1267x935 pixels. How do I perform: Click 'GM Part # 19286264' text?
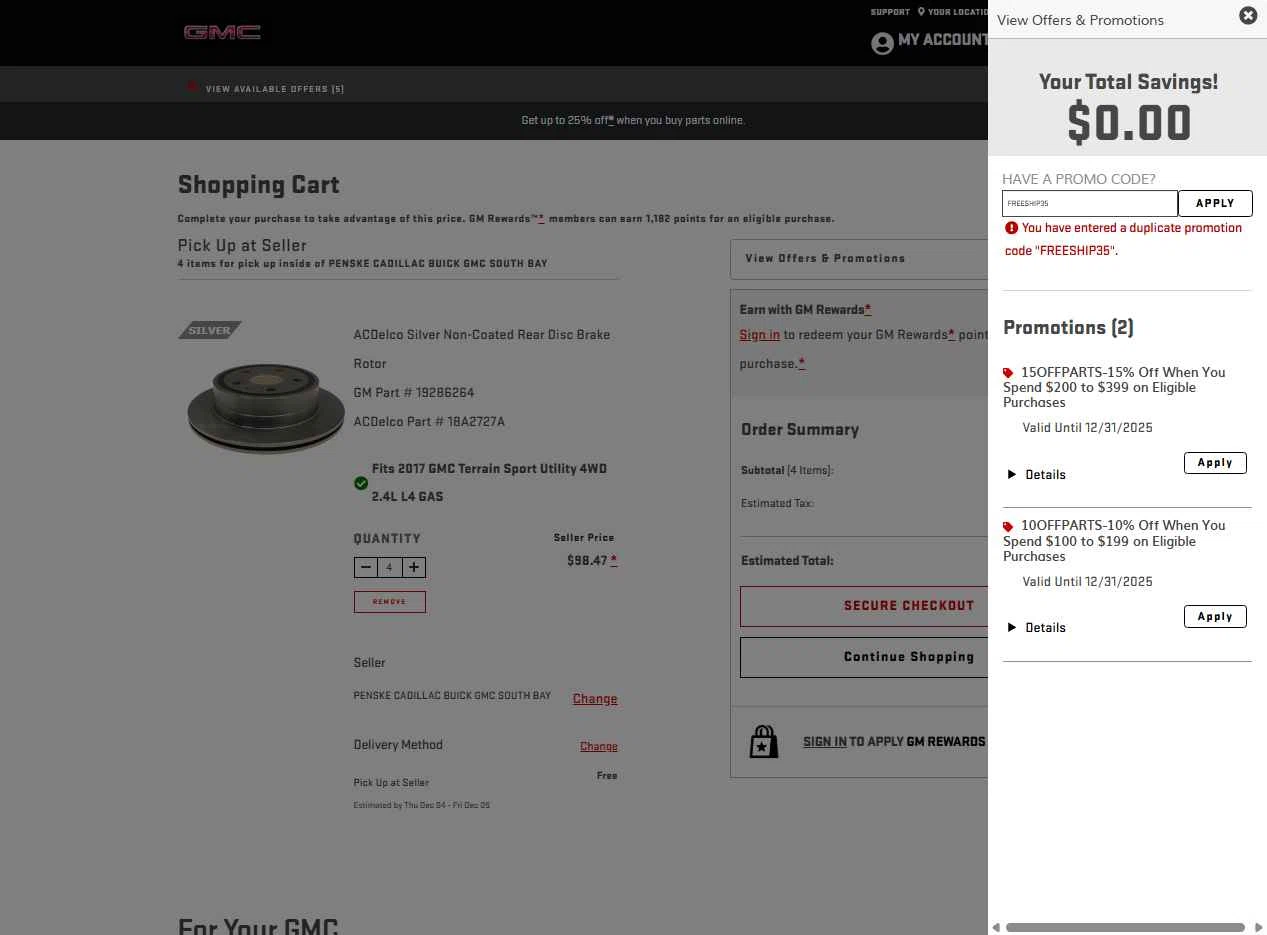tap(414, 393)
